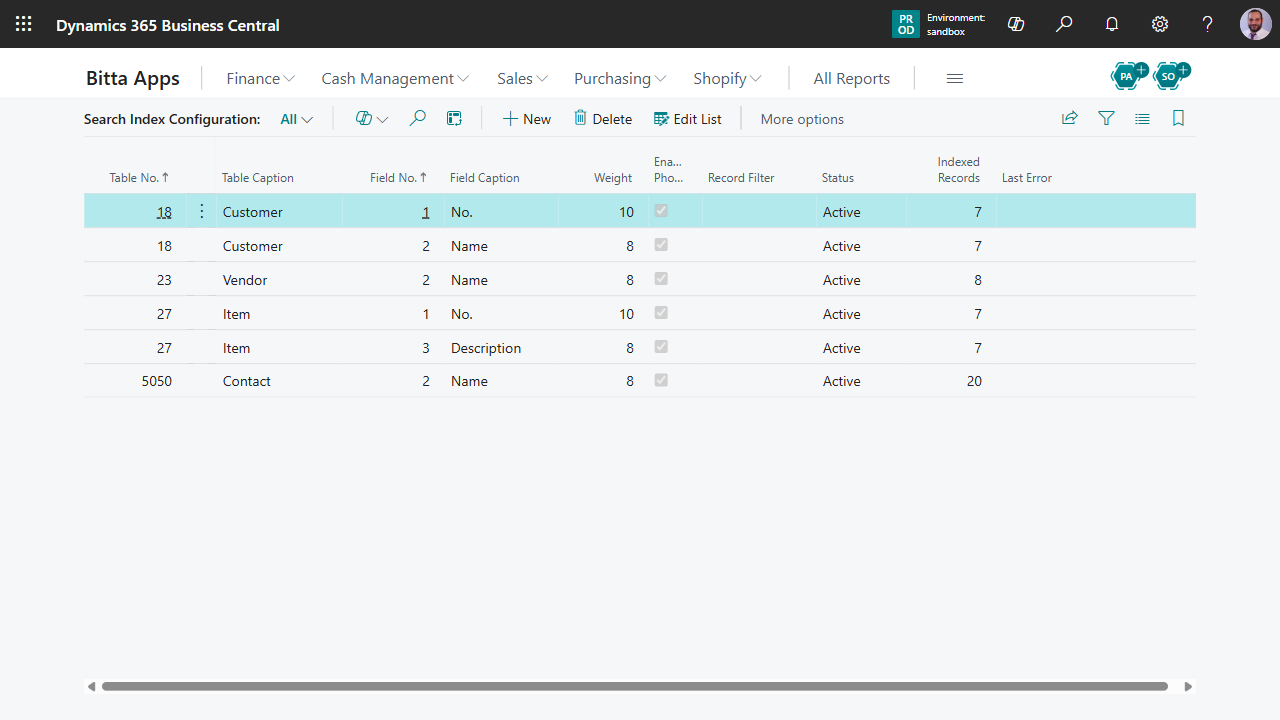Screen dimensions: 1280x720
Task: Change the list view layout icon
Action: (1142, 118)
